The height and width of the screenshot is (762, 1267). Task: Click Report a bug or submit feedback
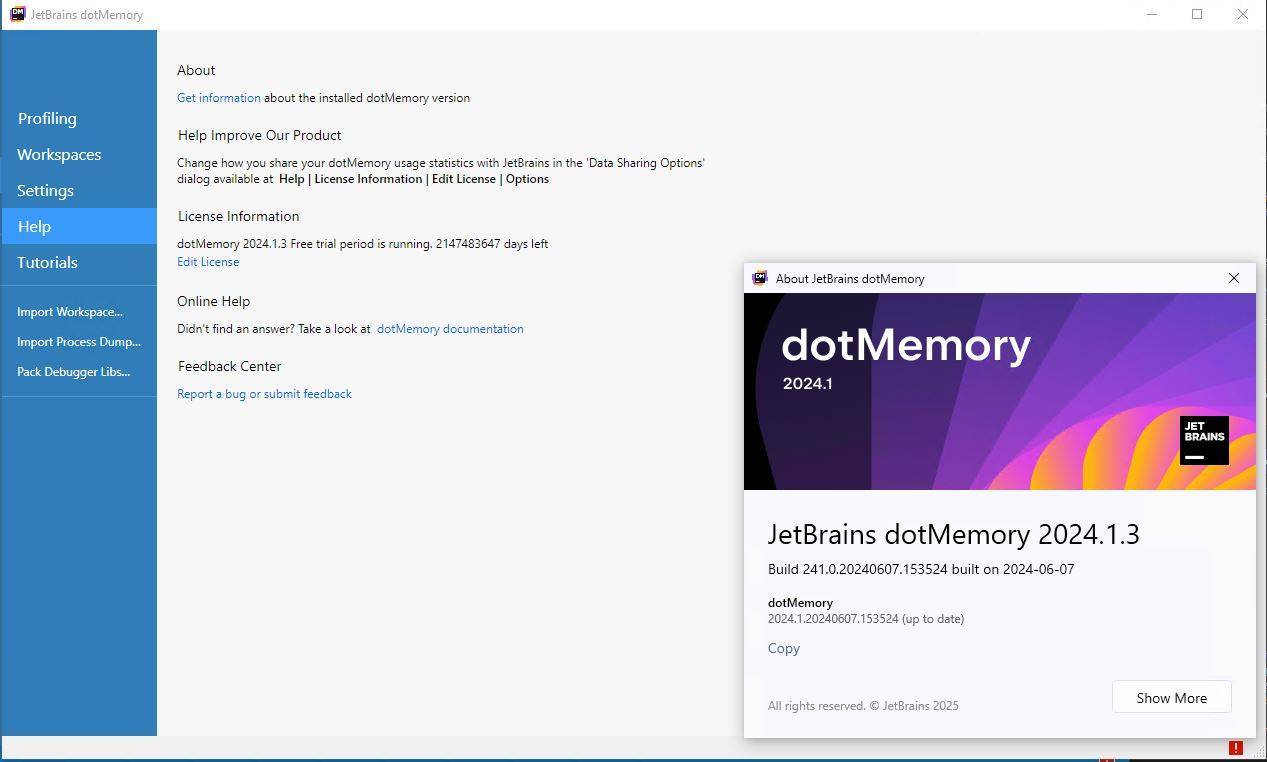[264, 394]
